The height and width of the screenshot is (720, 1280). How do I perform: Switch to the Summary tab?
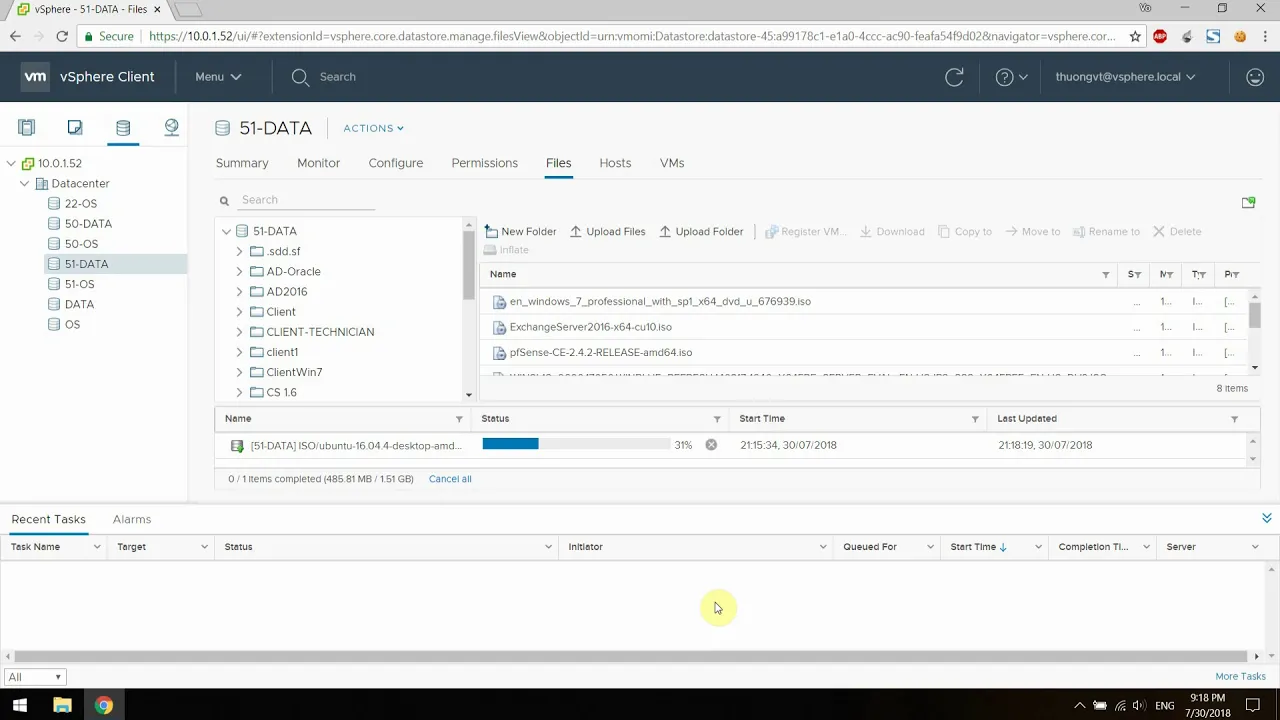242,163
